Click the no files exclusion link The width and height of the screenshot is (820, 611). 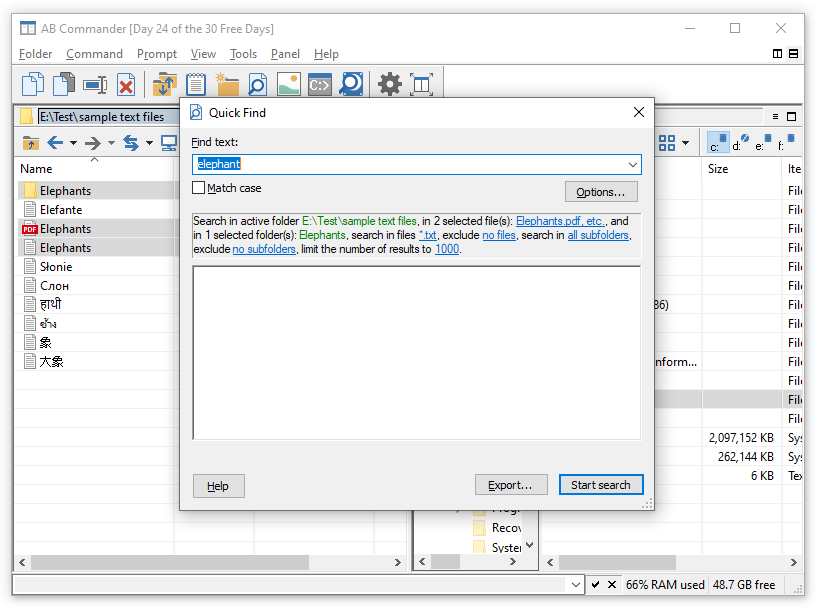(x=499, y=235)
